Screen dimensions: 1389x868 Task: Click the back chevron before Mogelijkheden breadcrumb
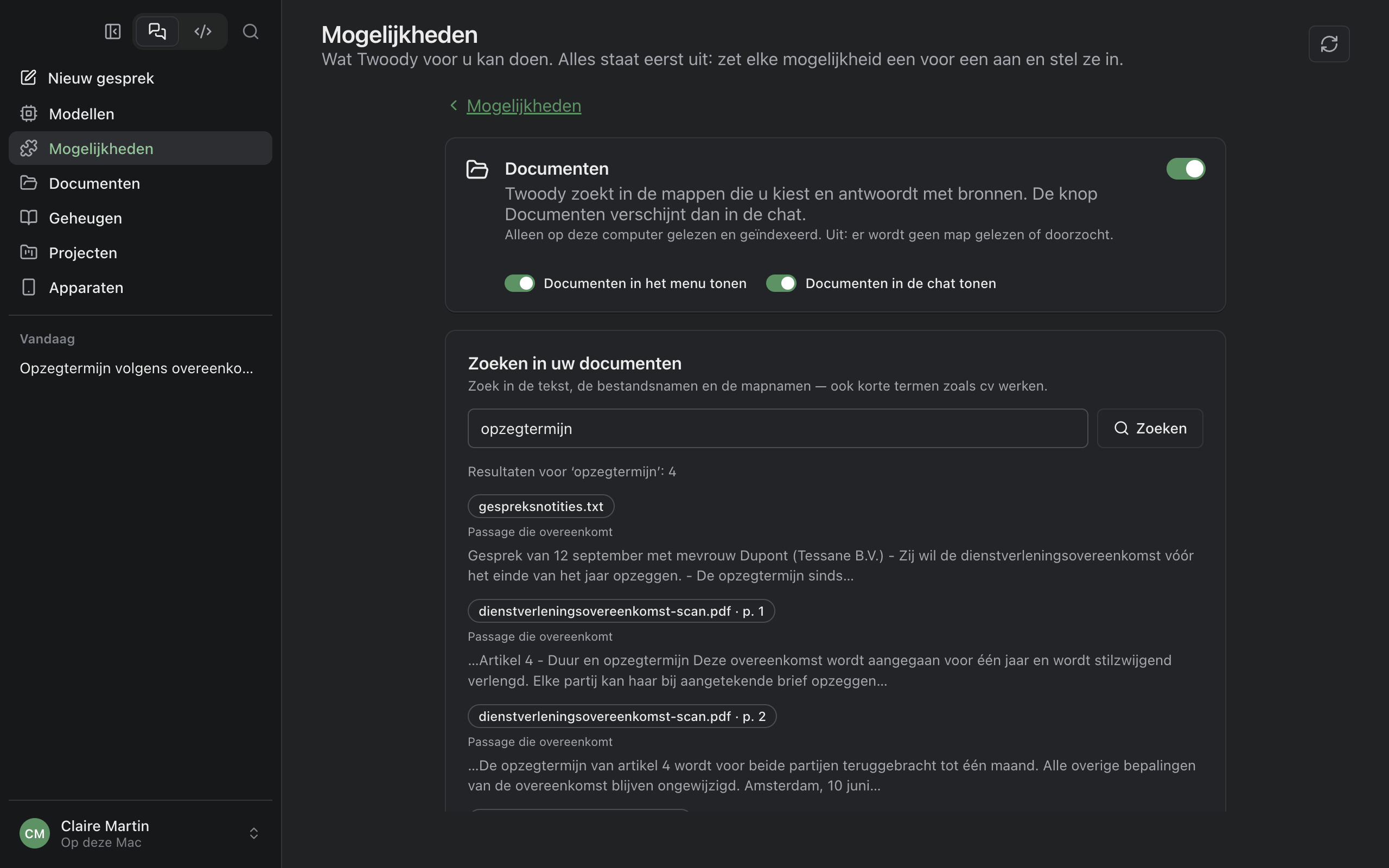pyautogui.click(x=454, y=106)
